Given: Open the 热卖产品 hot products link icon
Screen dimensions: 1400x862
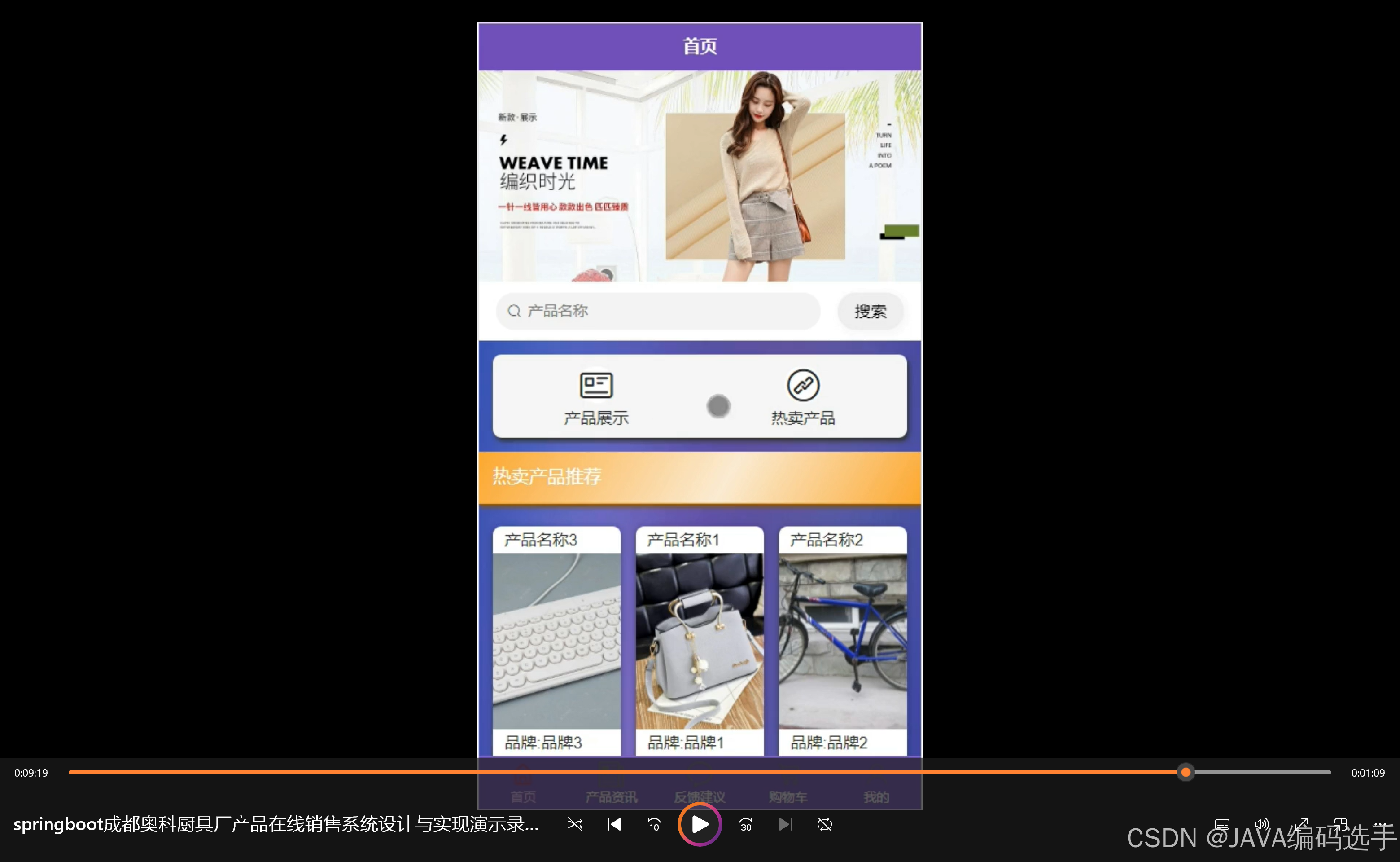Looking at the screenshot, I should (803, 385).
